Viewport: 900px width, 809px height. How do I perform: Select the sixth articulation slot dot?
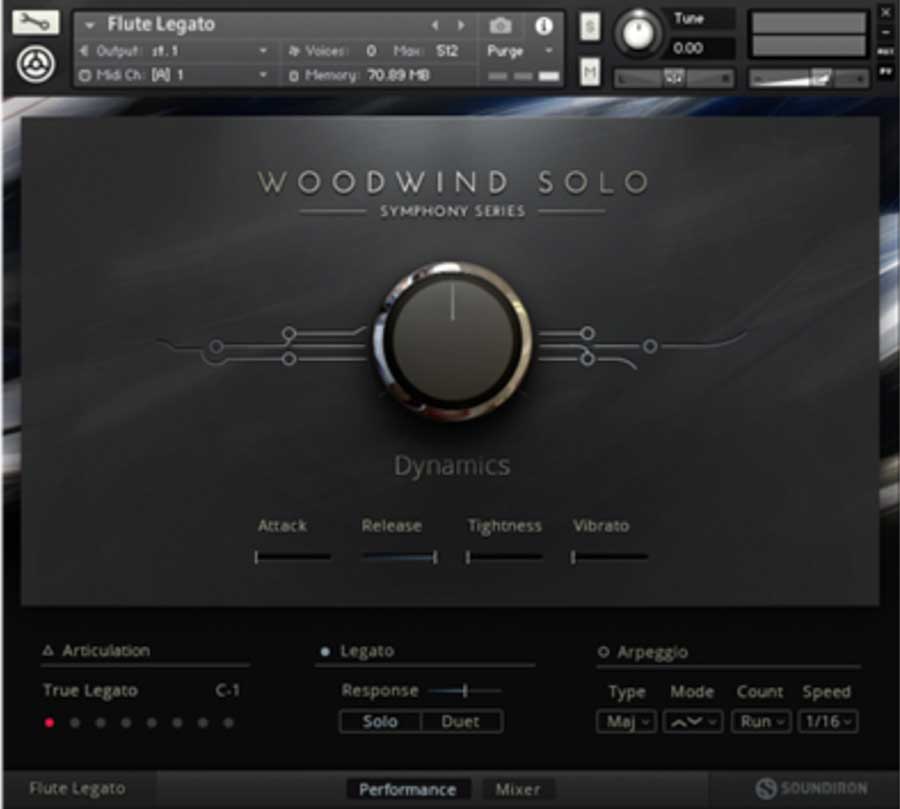coord(177,723)
